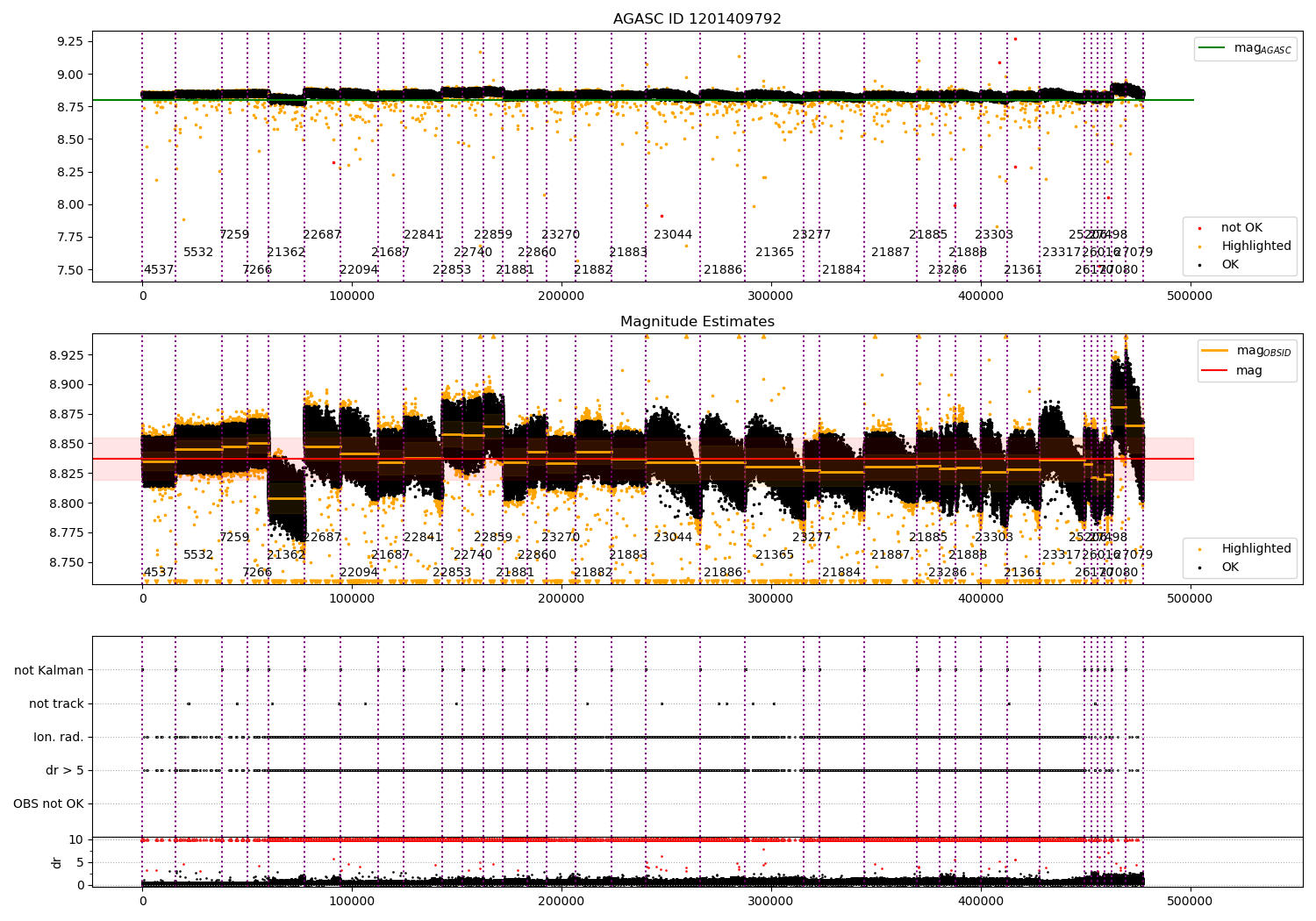Click the "10" tick on dr axis
Image resolution: width=1316 pixels, height=921 pixels.
coord(77,839)
